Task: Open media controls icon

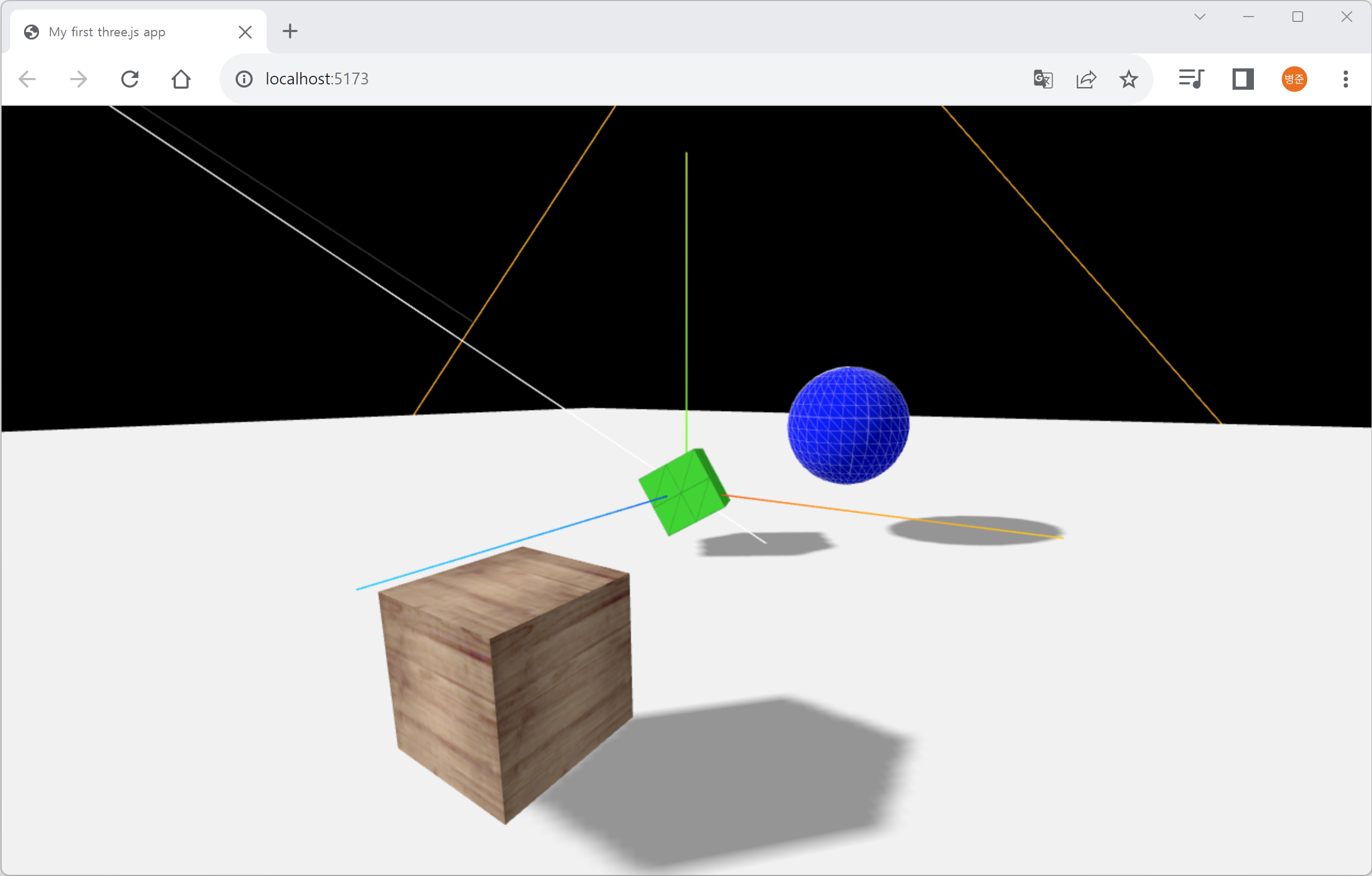Action: tap(1191, 79)
